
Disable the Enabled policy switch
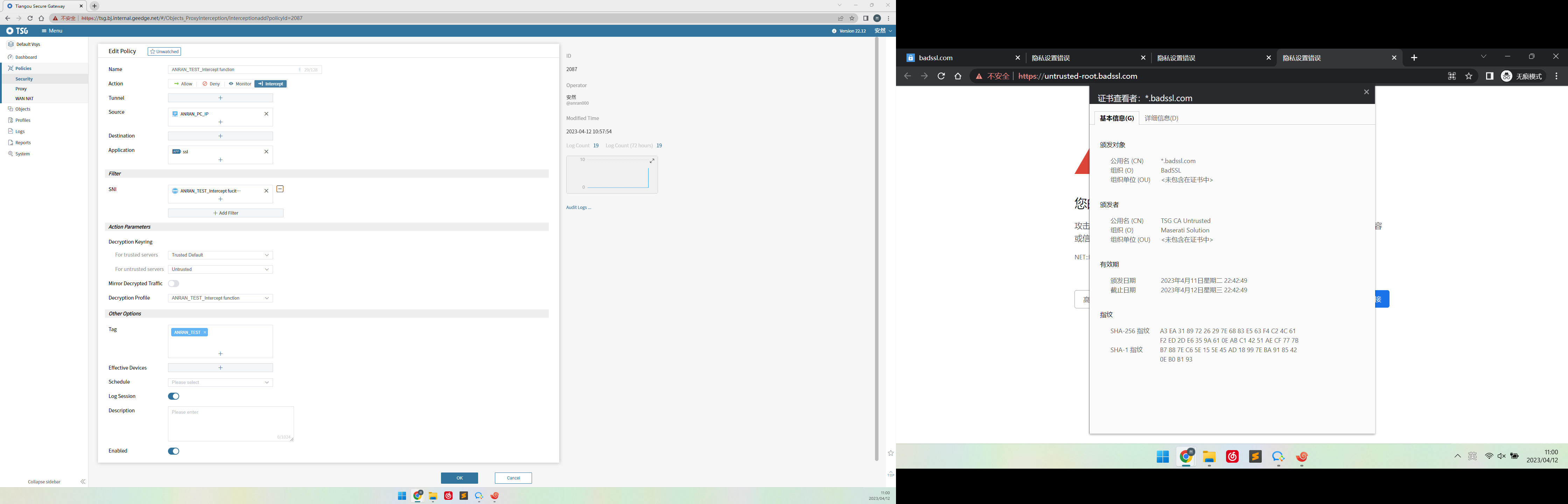[174, 451]
